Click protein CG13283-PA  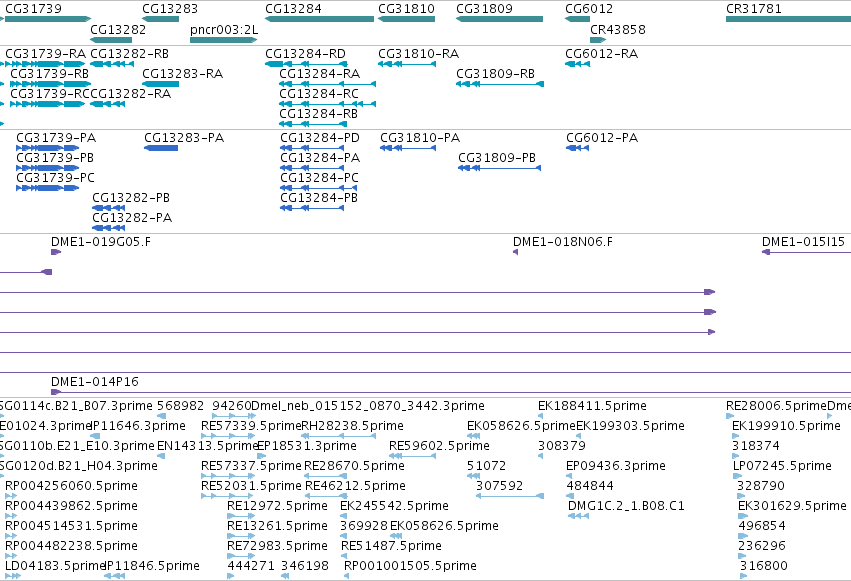(161, 148)
